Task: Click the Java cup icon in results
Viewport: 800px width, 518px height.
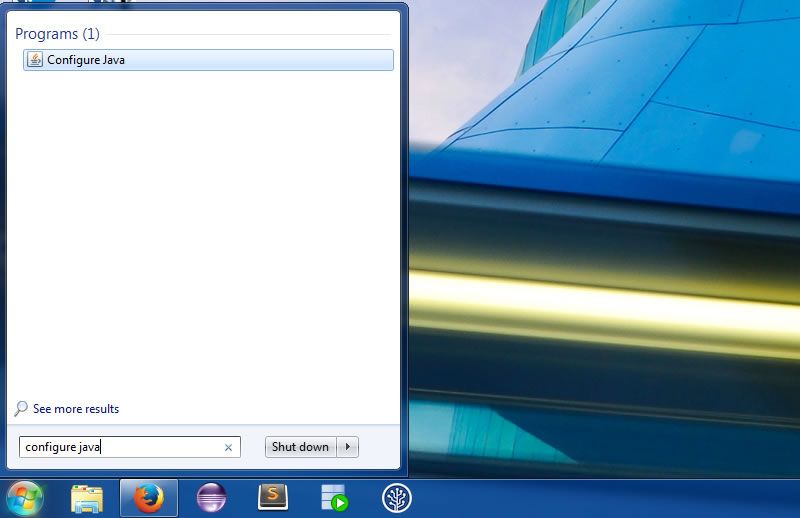Action: [35, 60]
